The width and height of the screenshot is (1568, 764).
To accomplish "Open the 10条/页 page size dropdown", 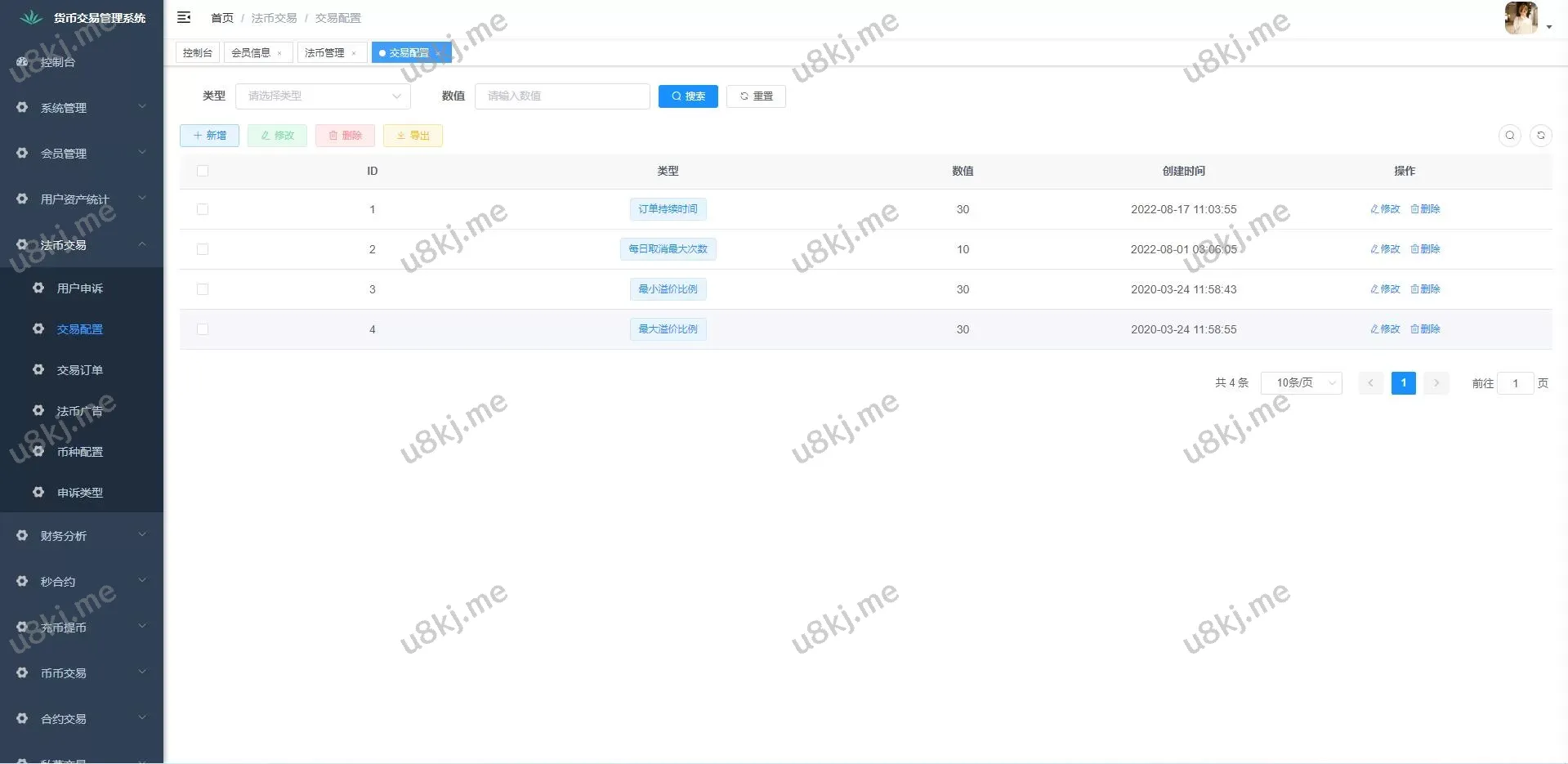I will [x=1301, y=383].
